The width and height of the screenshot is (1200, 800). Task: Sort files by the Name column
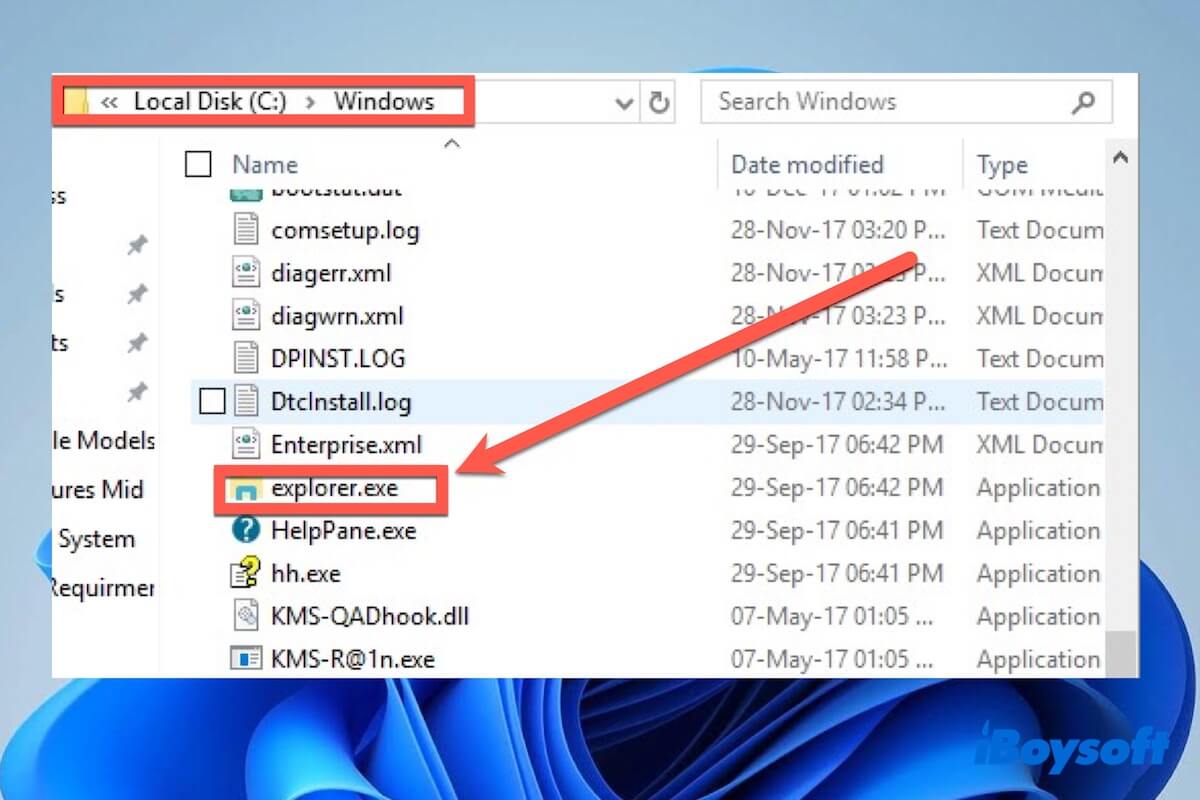265,165
